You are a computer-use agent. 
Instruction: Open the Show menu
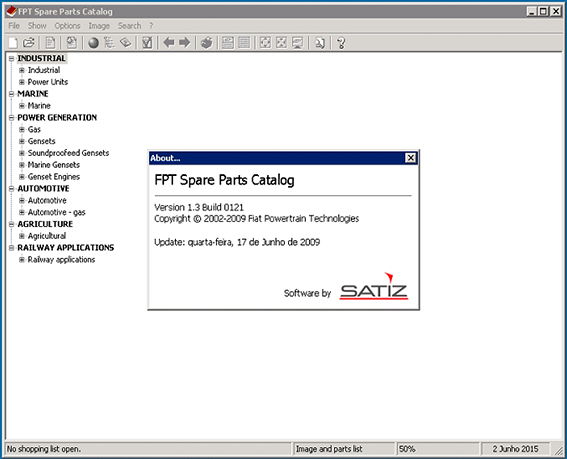tap(37, 26)
